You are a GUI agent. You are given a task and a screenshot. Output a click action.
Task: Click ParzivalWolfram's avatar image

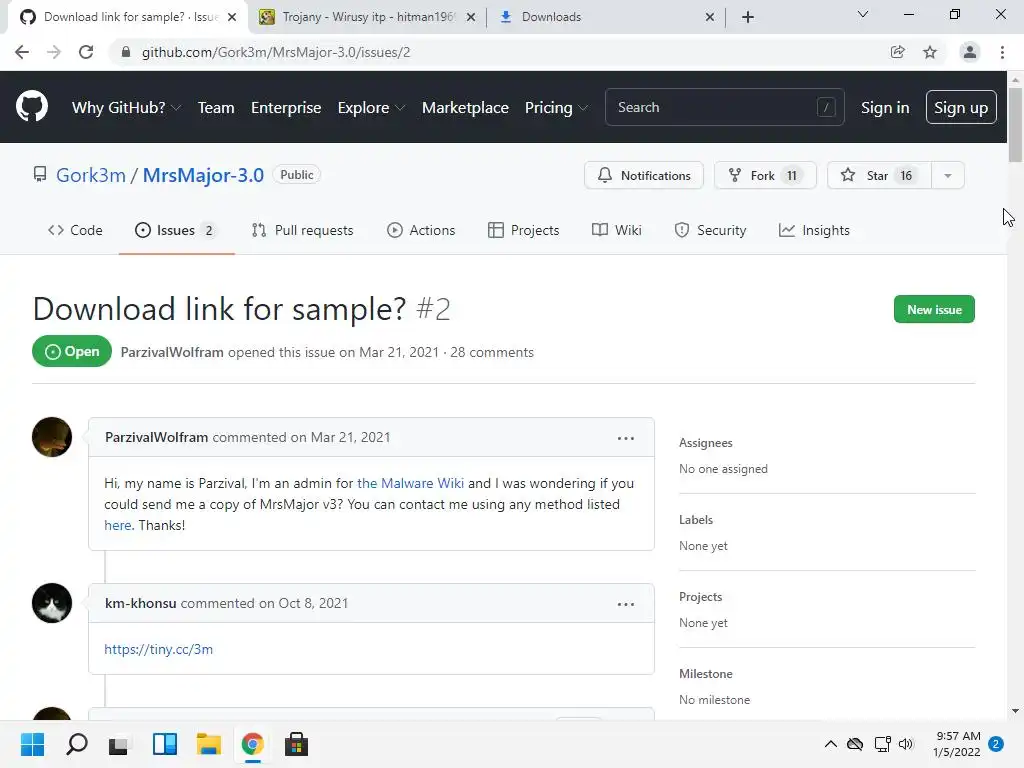tap(52, 437)
